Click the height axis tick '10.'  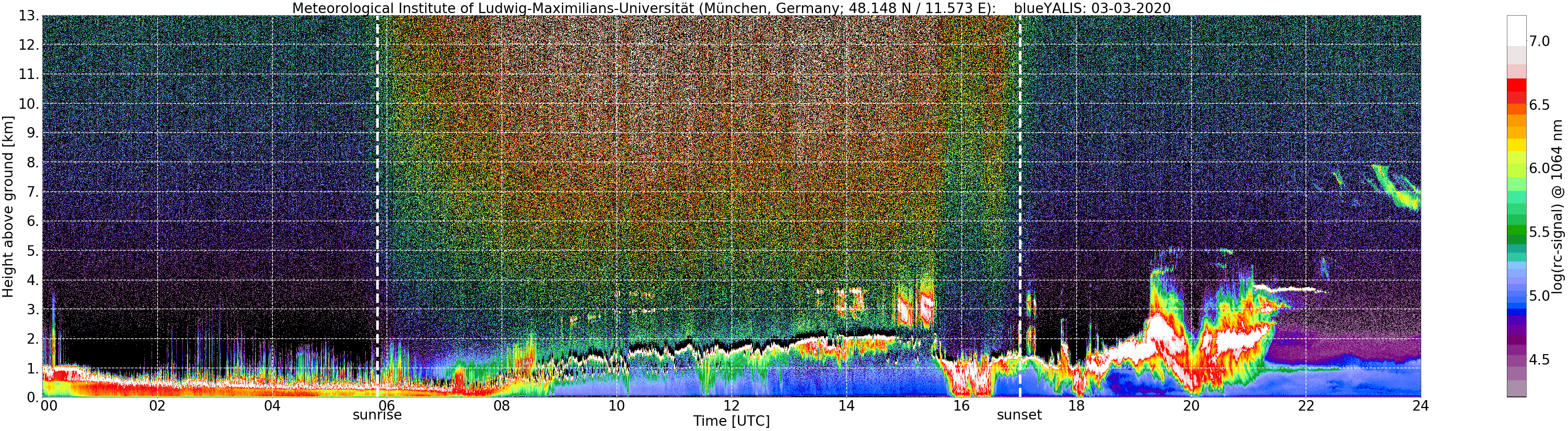pyautogui.click(x=29, y=104)
